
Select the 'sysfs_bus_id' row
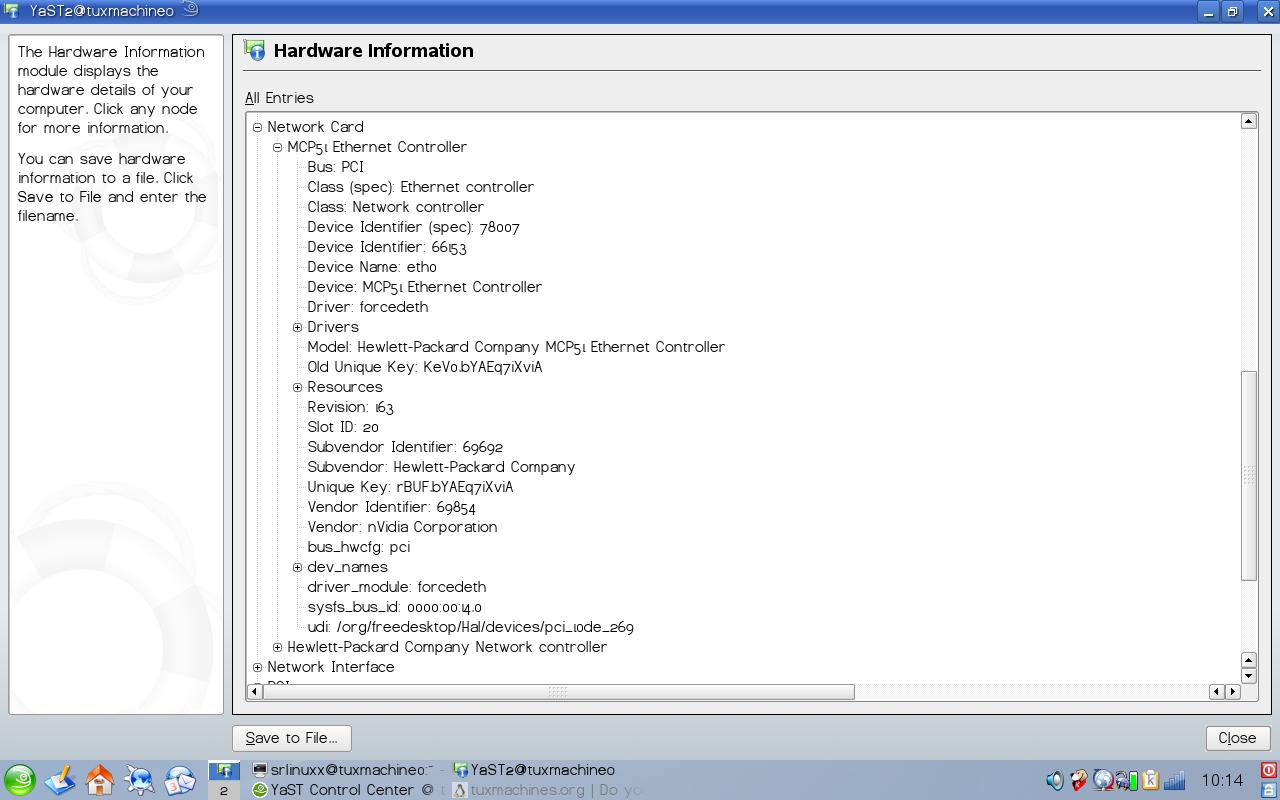click(394, 607)
